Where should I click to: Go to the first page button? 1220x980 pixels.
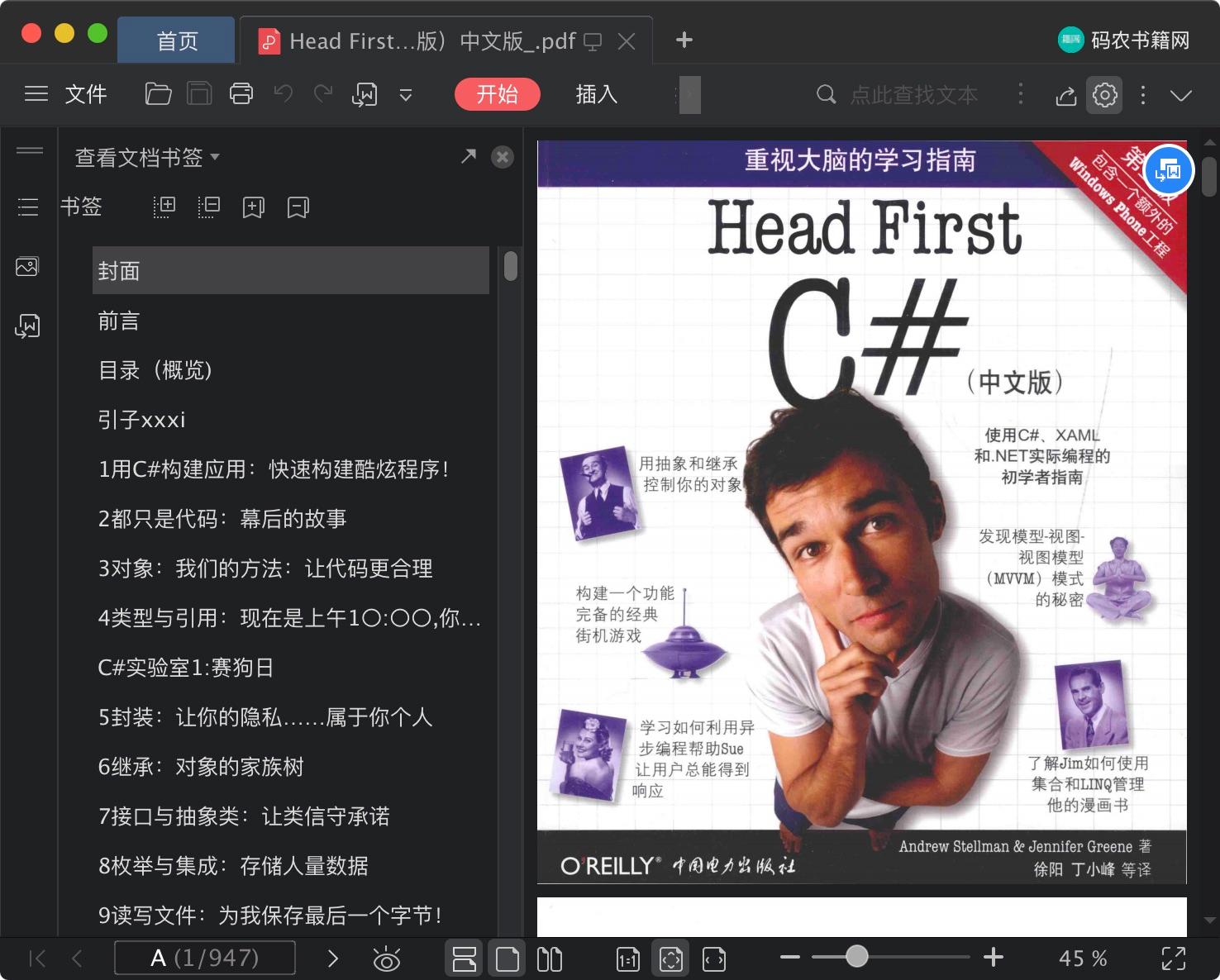pyautogui.click(x=37, y=959)
